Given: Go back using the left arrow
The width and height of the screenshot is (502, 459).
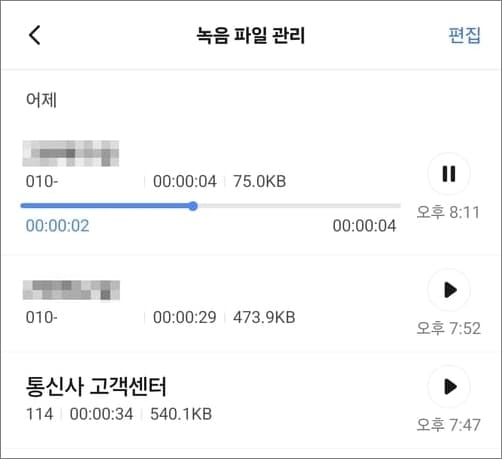Looking at the screenshot, I should click(x=35, y=35).
